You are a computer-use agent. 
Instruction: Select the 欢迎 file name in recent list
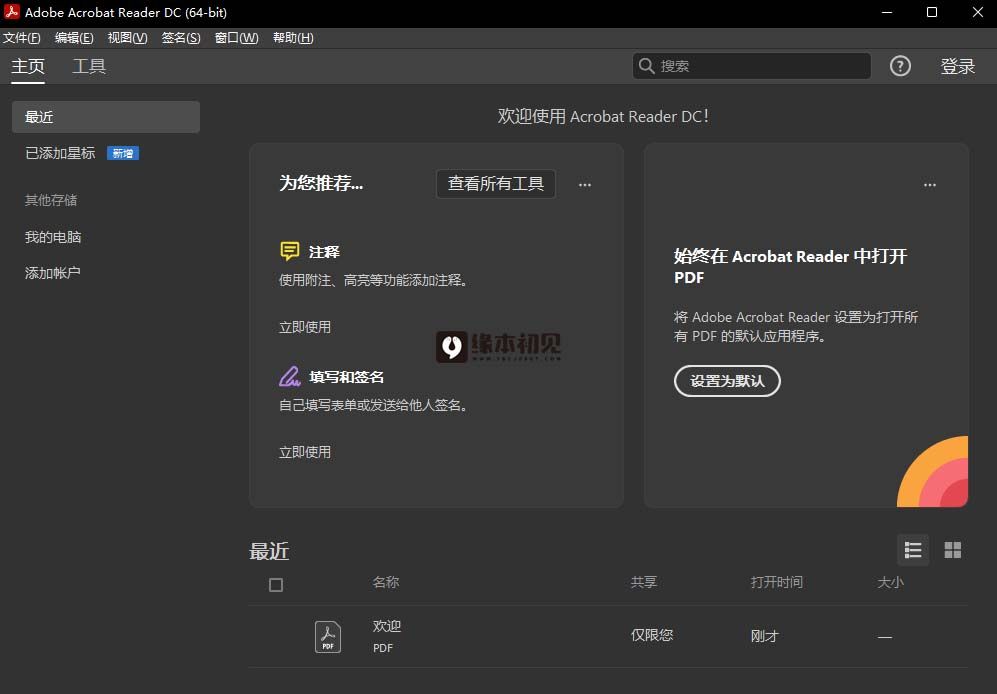(x=387, y=626)
